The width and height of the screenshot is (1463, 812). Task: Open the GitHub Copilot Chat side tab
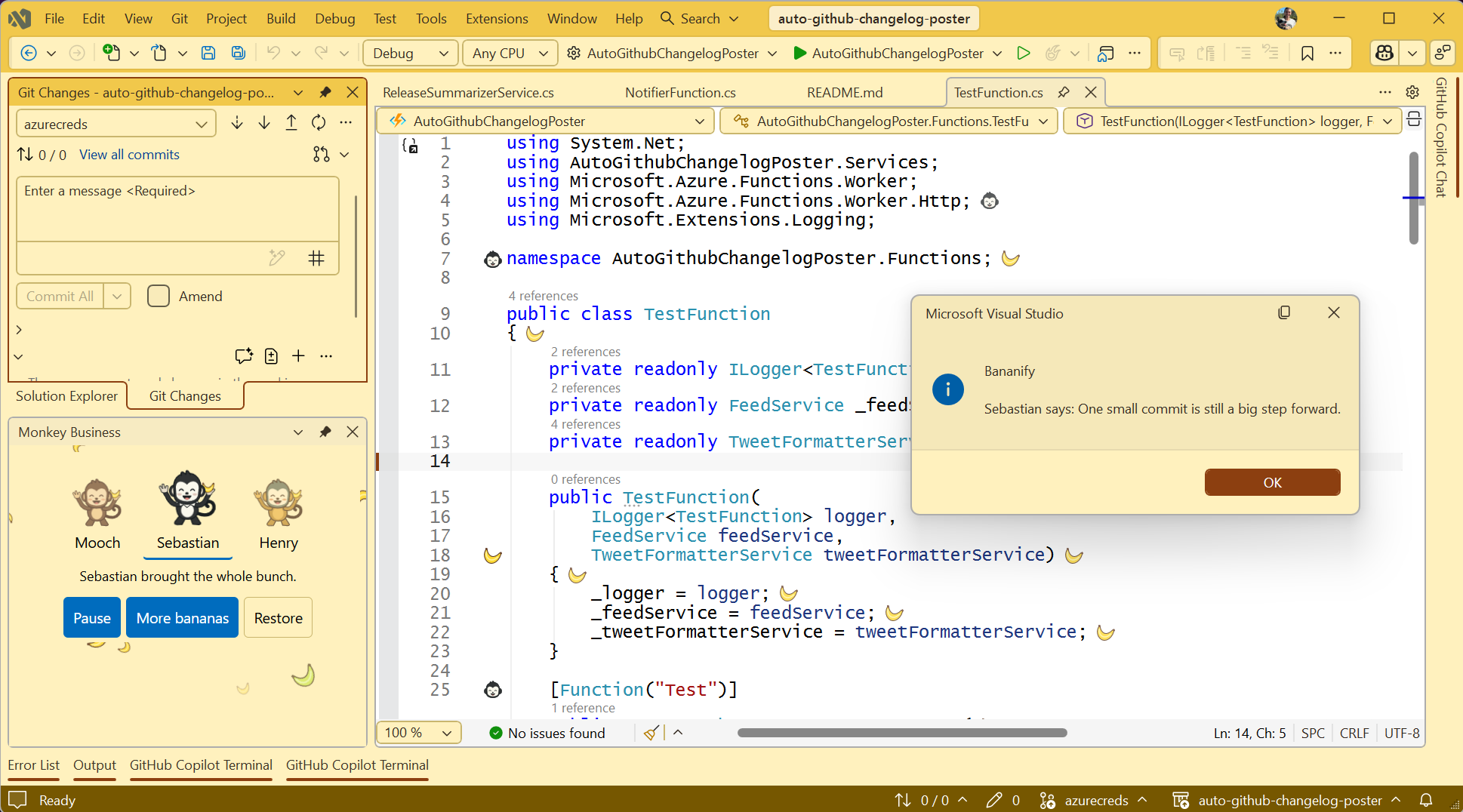pos(1441,137)
